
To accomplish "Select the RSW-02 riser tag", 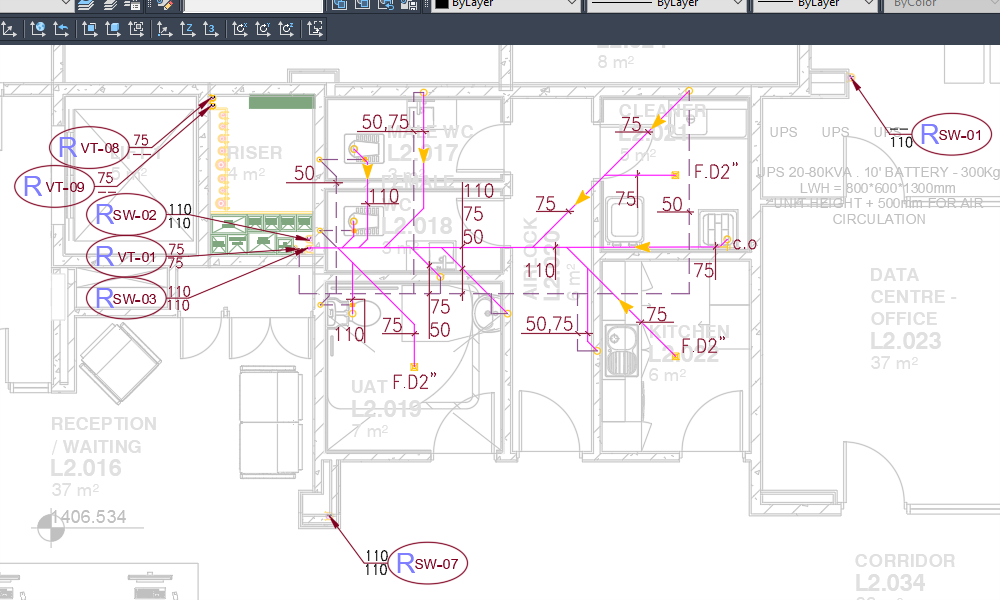I will click(x=126, y=215).
